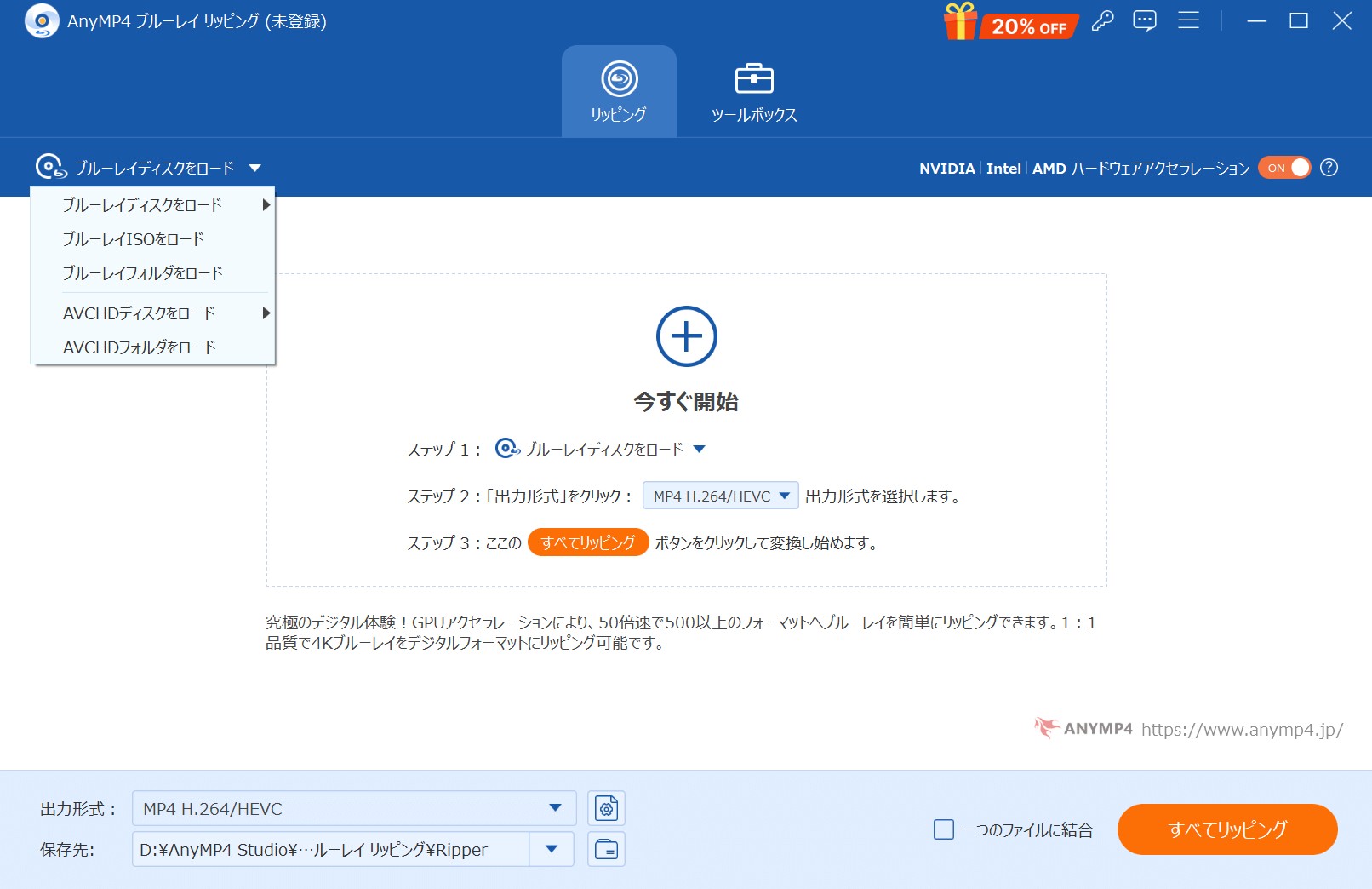Viewport: 1372px width, 889px height.
Task: Expand submenu arrow of ブルーレイディスクをロード item
Action: 266,204
